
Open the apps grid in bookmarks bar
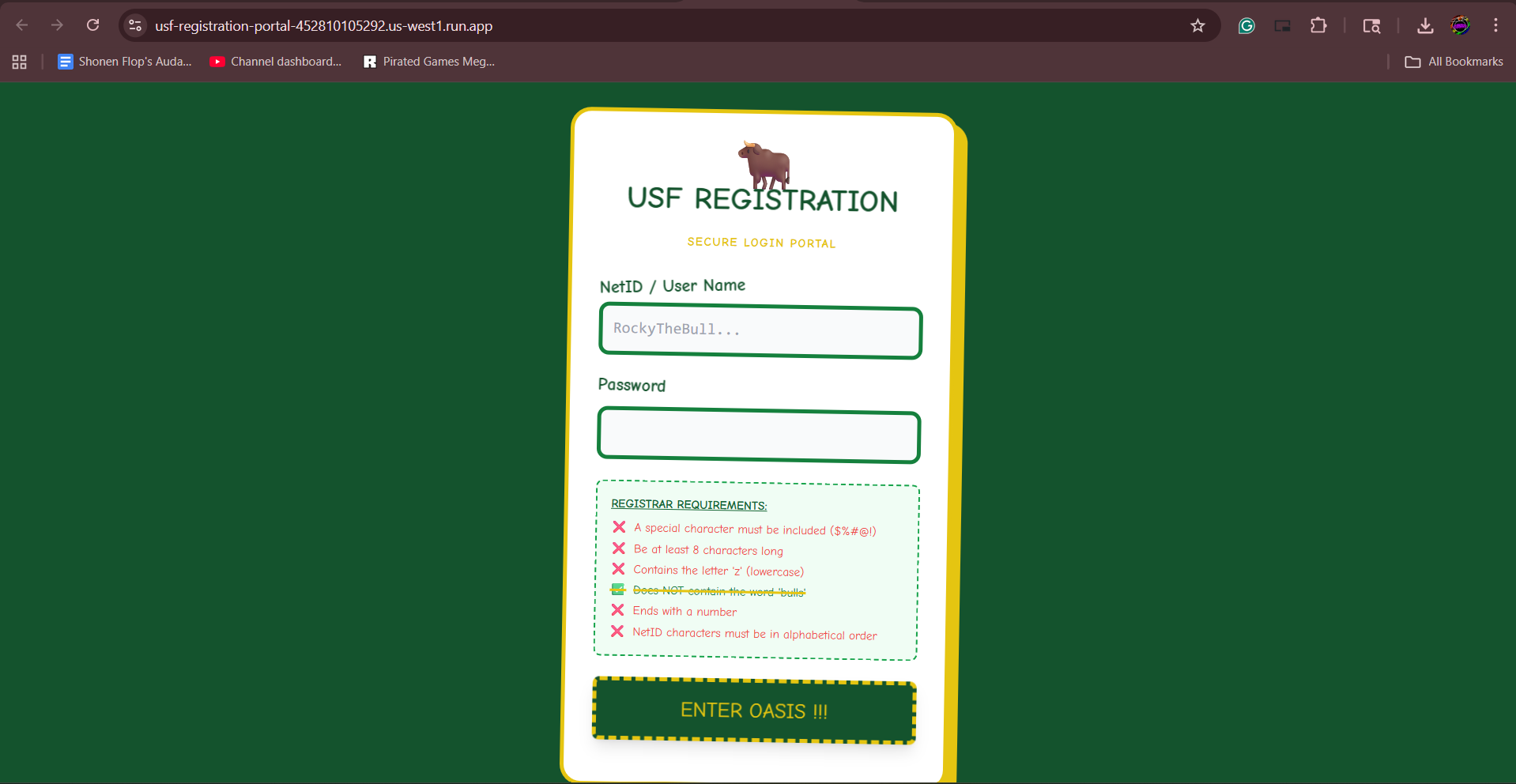pos(20,62)
